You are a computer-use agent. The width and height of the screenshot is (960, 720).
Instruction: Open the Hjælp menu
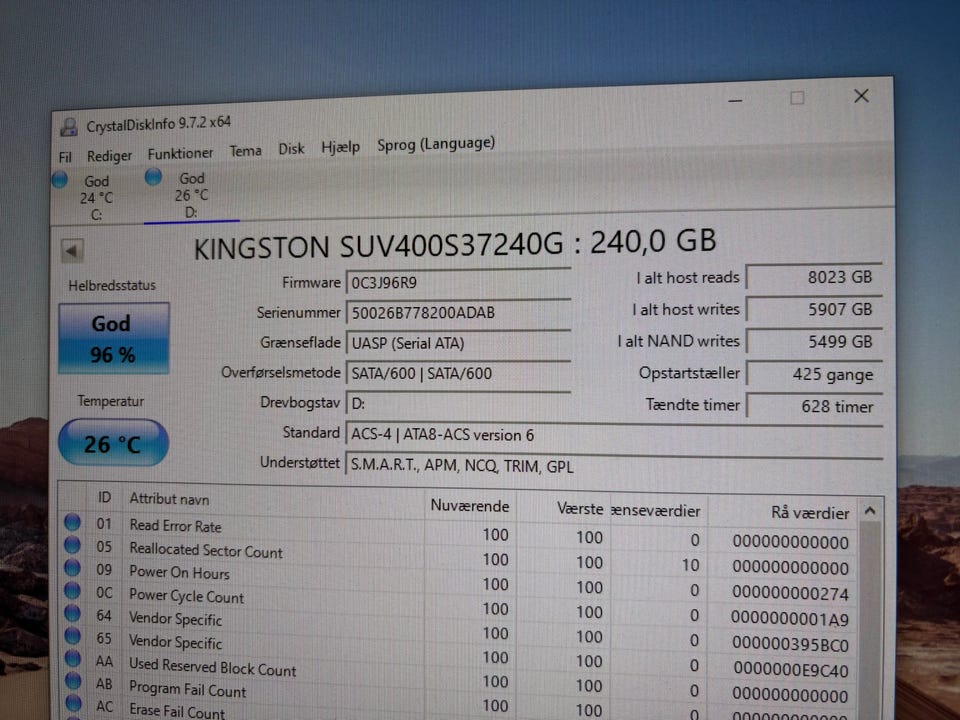(340, 147)
